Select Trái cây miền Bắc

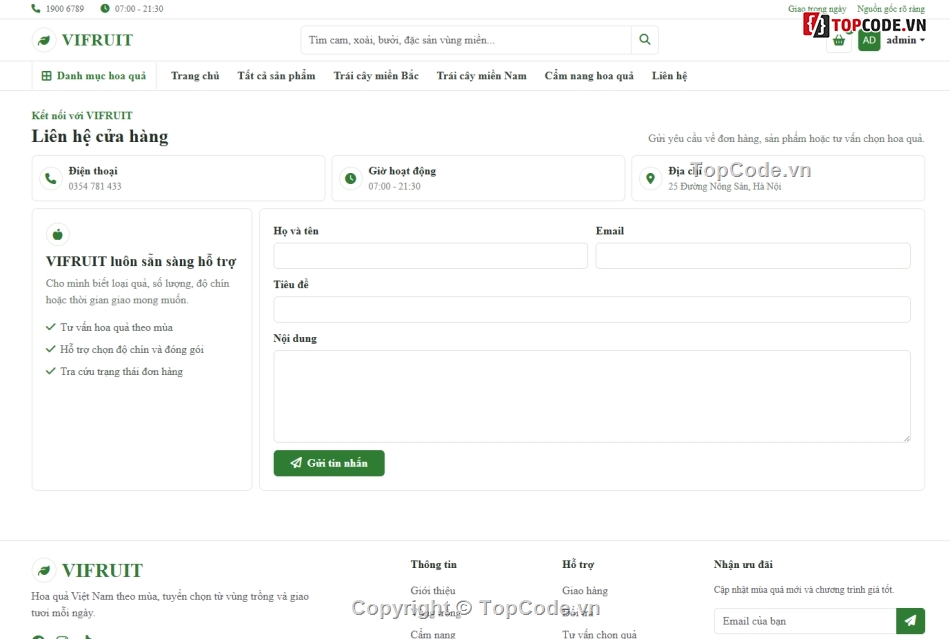(x=376, y=76)
